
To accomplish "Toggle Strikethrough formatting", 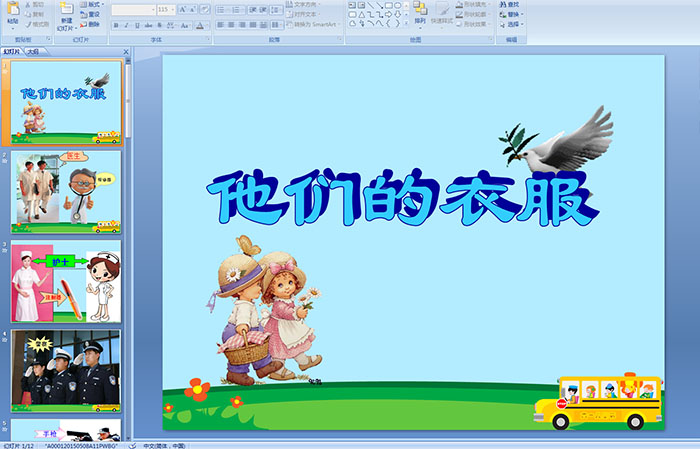I will [148, 25].
